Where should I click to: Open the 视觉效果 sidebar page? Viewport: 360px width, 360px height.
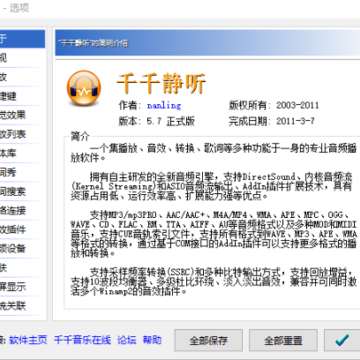coord(22,115)
